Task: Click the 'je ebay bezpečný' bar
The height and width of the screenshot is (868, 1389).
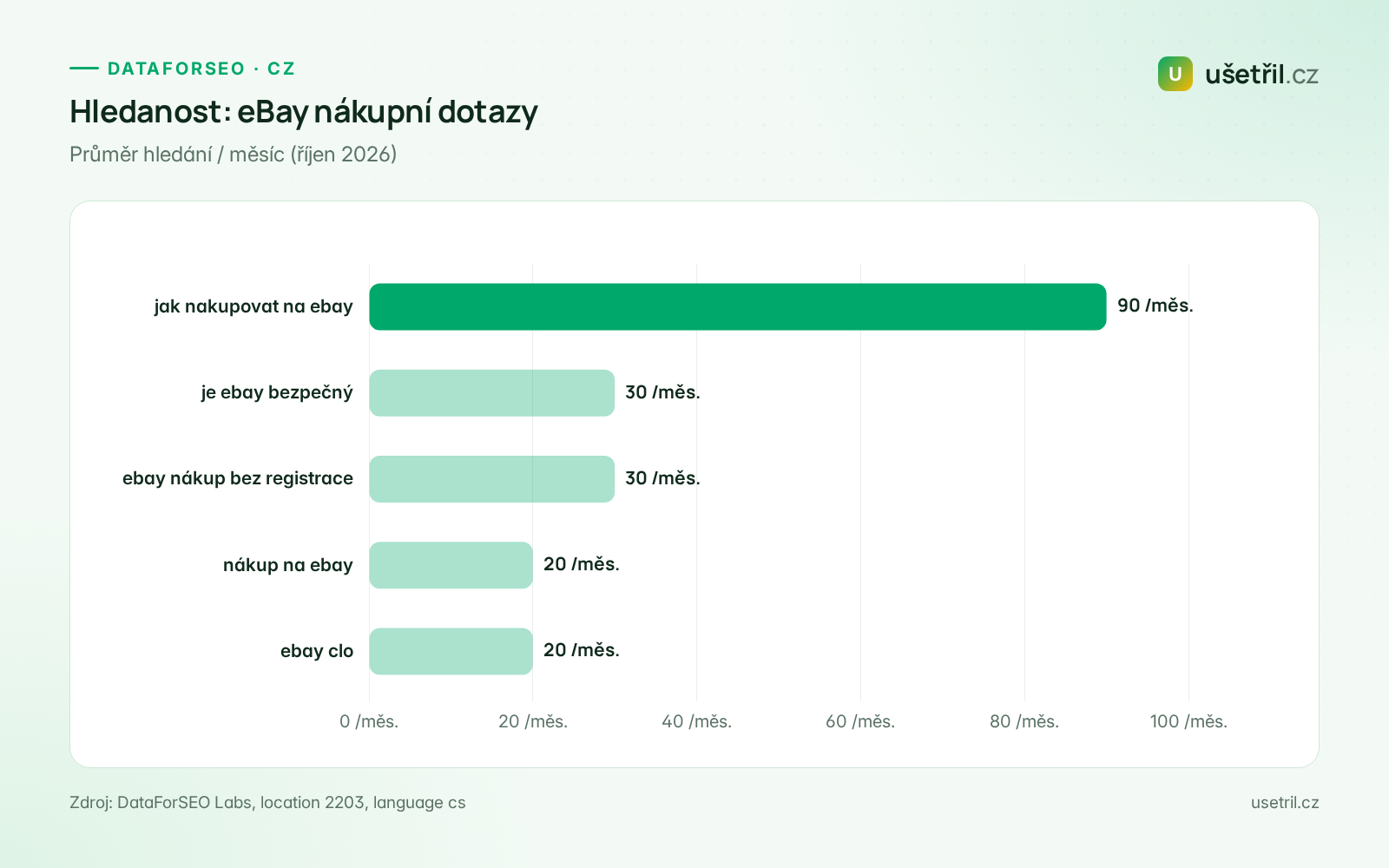Action: [x=491, y=392]
